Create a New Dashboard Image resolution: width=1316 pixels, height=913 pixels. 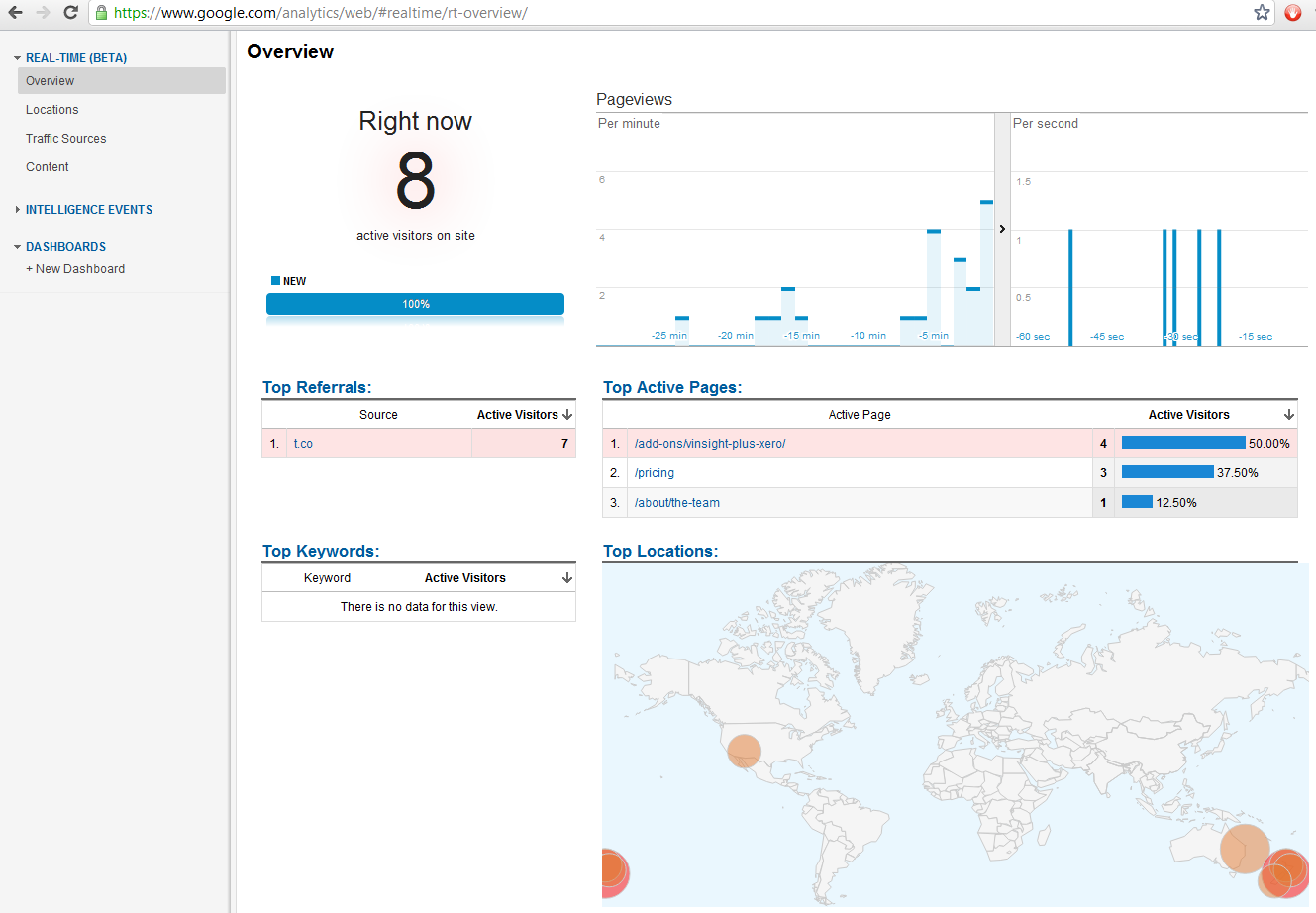pos(75,269)
